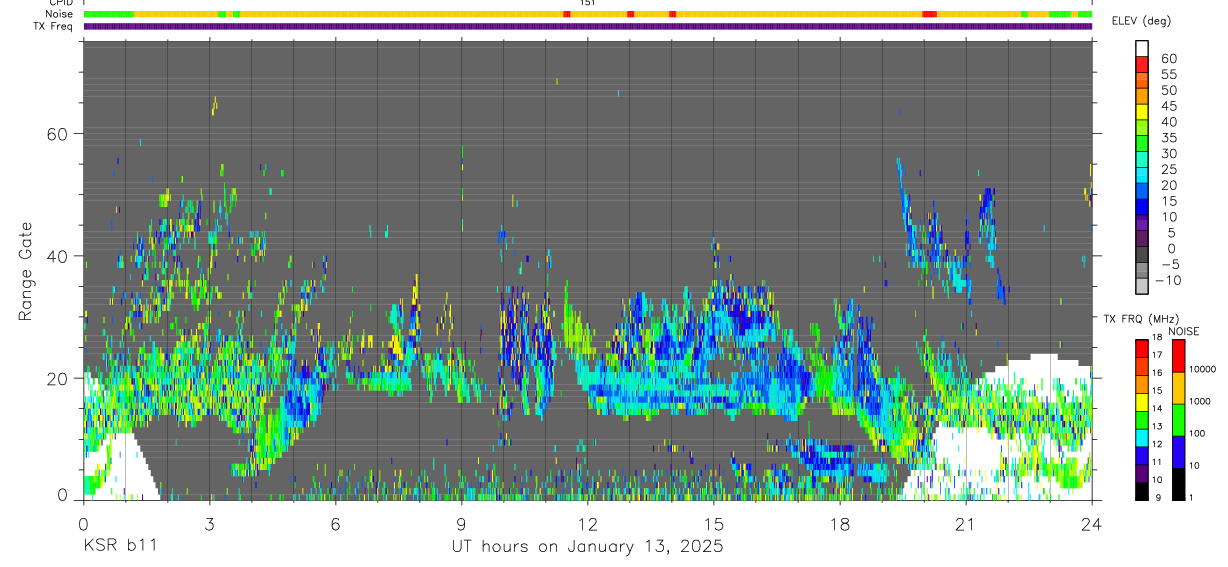Click the '25' label on the ELEV color bar

(x=1169, y=170)
